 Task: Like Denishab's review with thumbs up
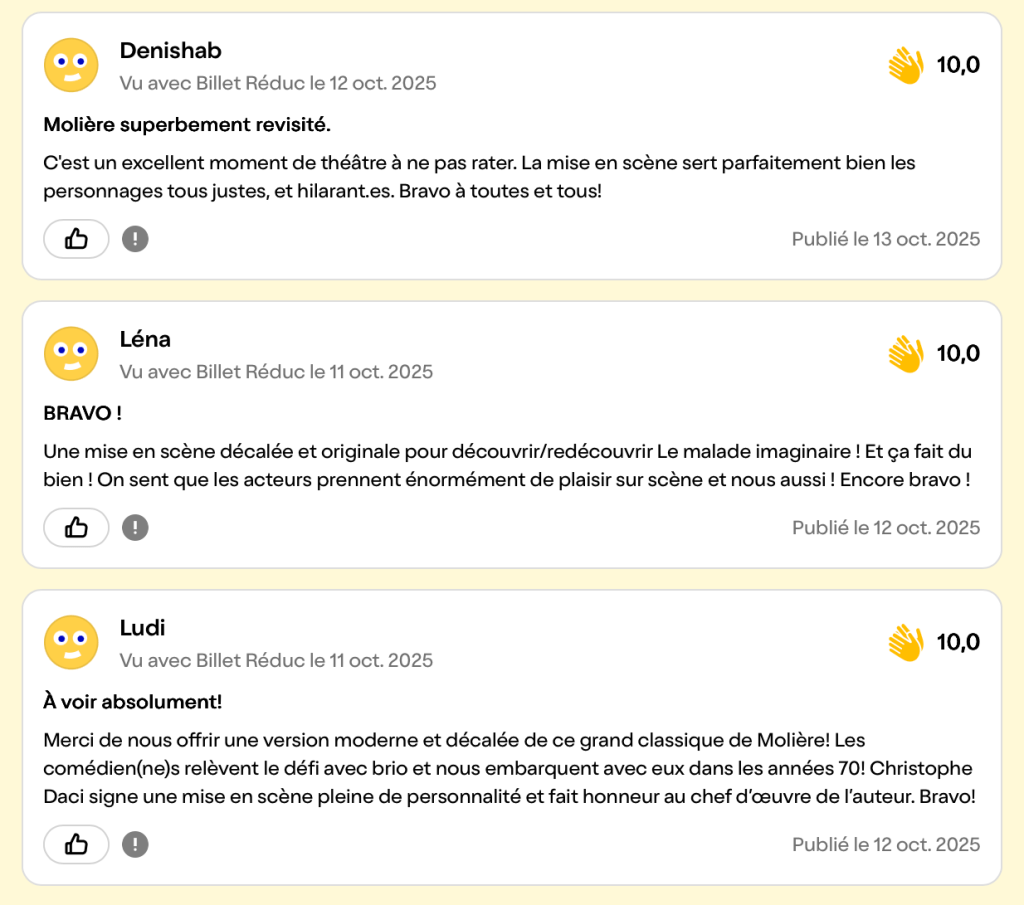point(76,239)
